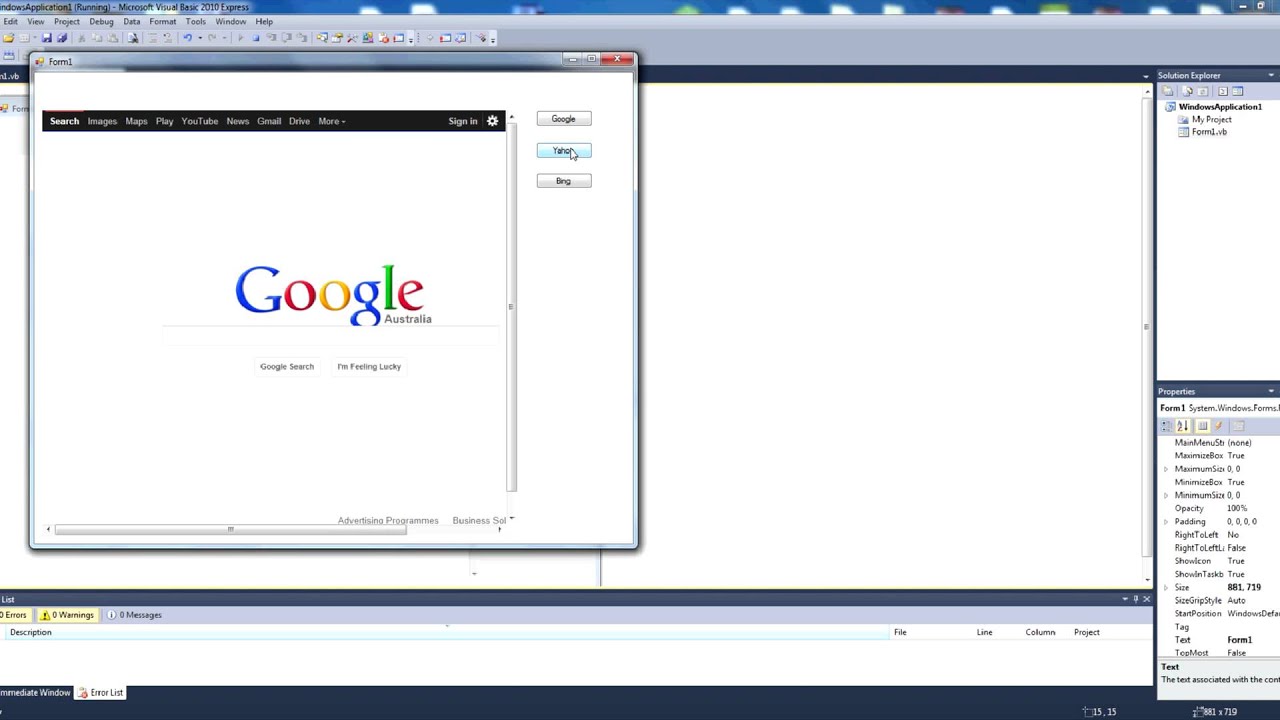The height and width of the screenshot is (720, 1280).
Task: Open the Drive link in Google bar
Action: coord(299,121)
